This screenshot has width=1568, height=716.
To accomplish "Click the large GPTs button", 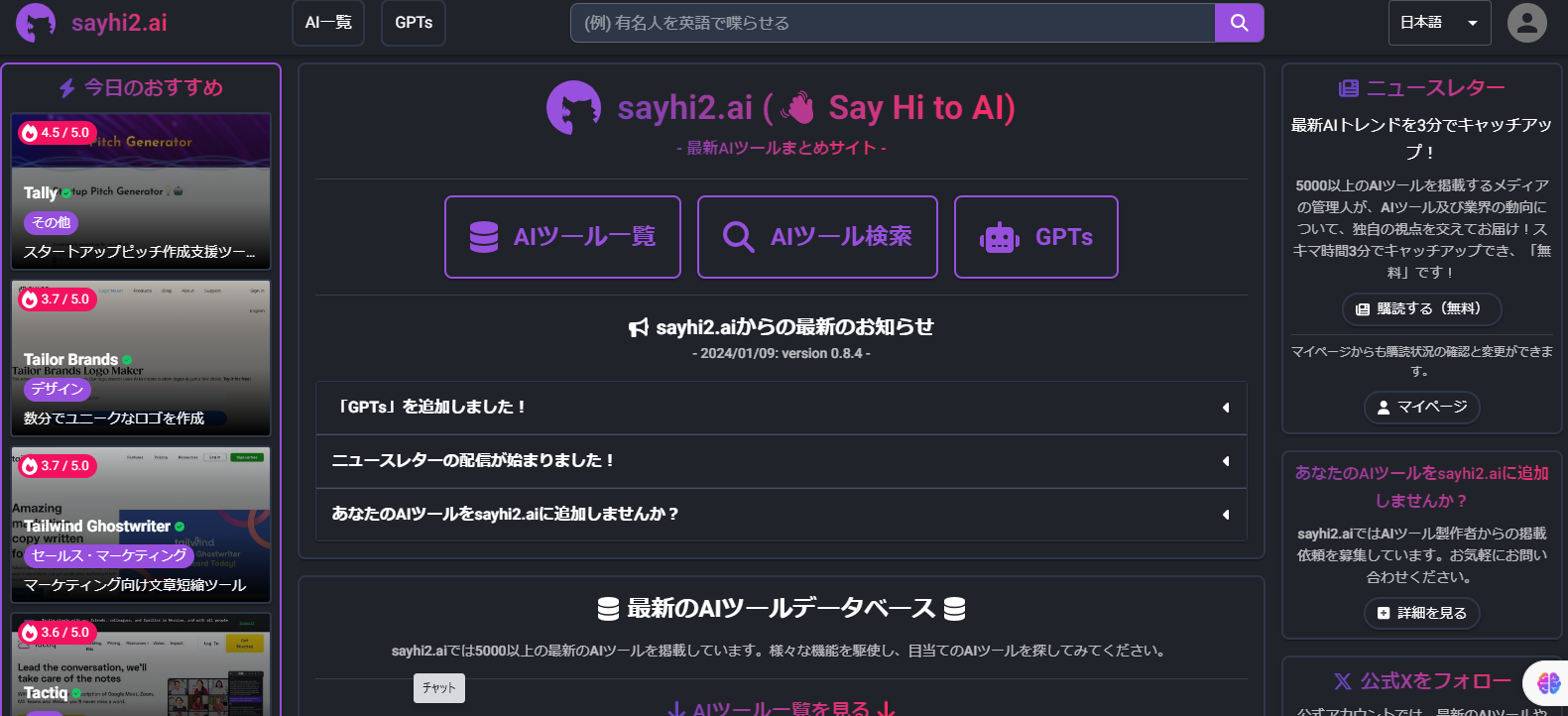I will pos(1036,237).
